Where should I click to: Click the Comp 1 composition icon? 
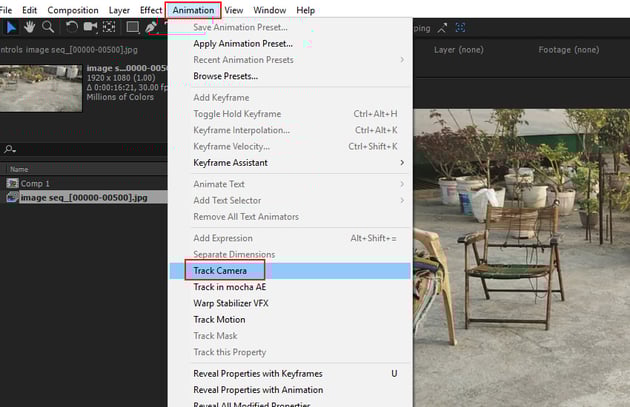point(12,184)
